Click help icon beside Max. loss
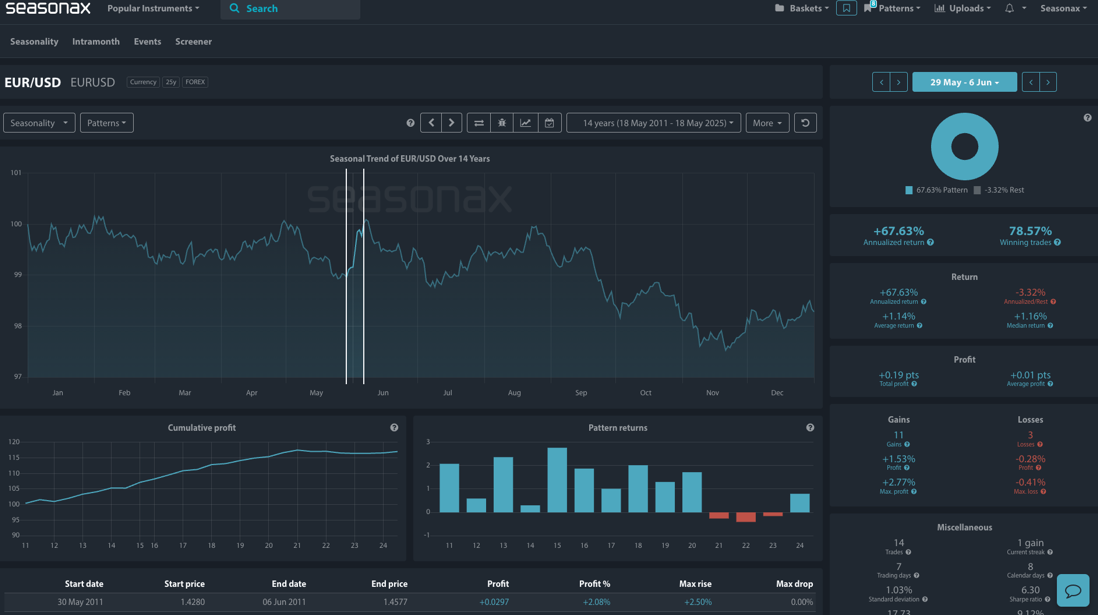This screenshot has height=615, width=1098. tap(1043, 492)
